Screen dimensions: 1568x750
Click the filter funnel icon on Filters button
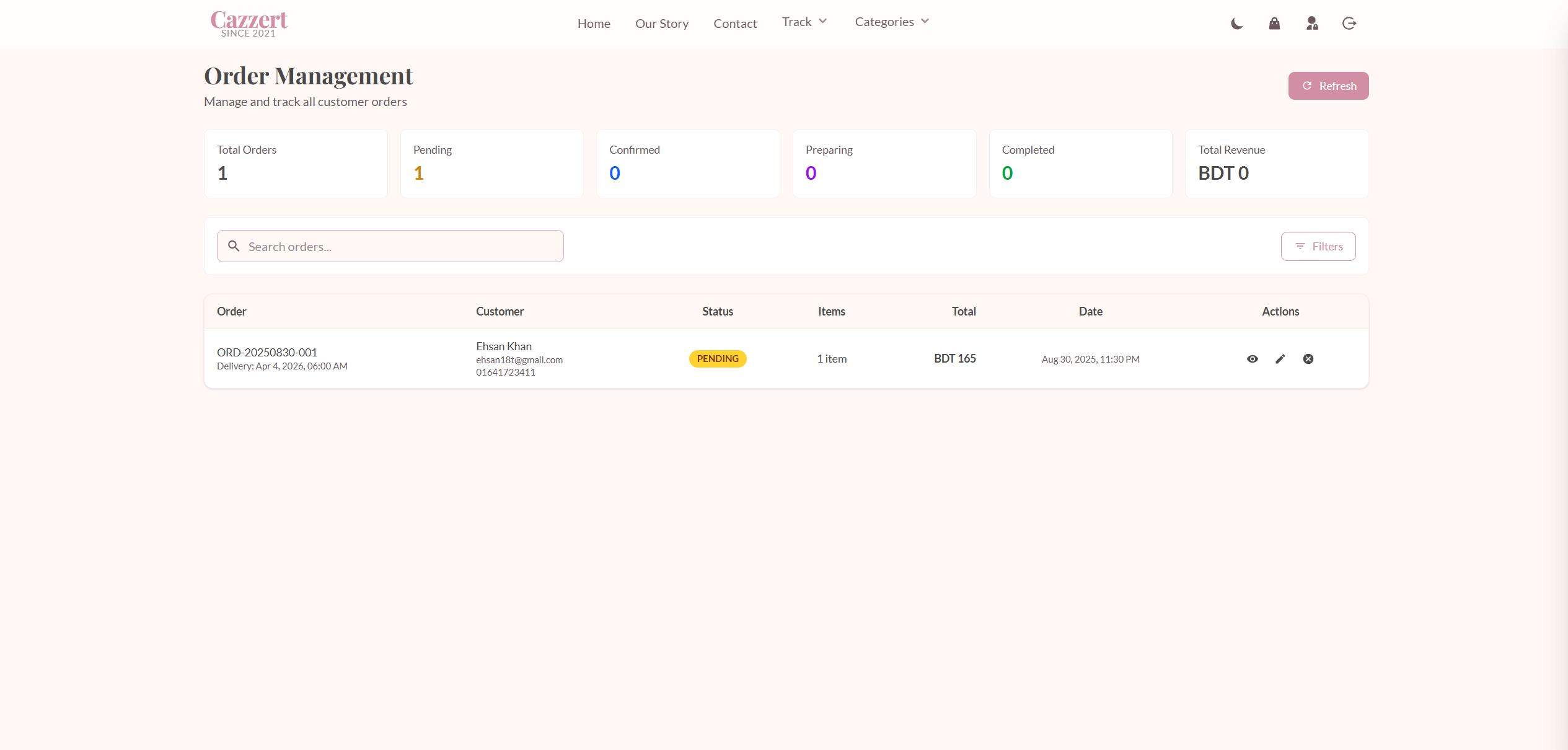(1301, 246)
